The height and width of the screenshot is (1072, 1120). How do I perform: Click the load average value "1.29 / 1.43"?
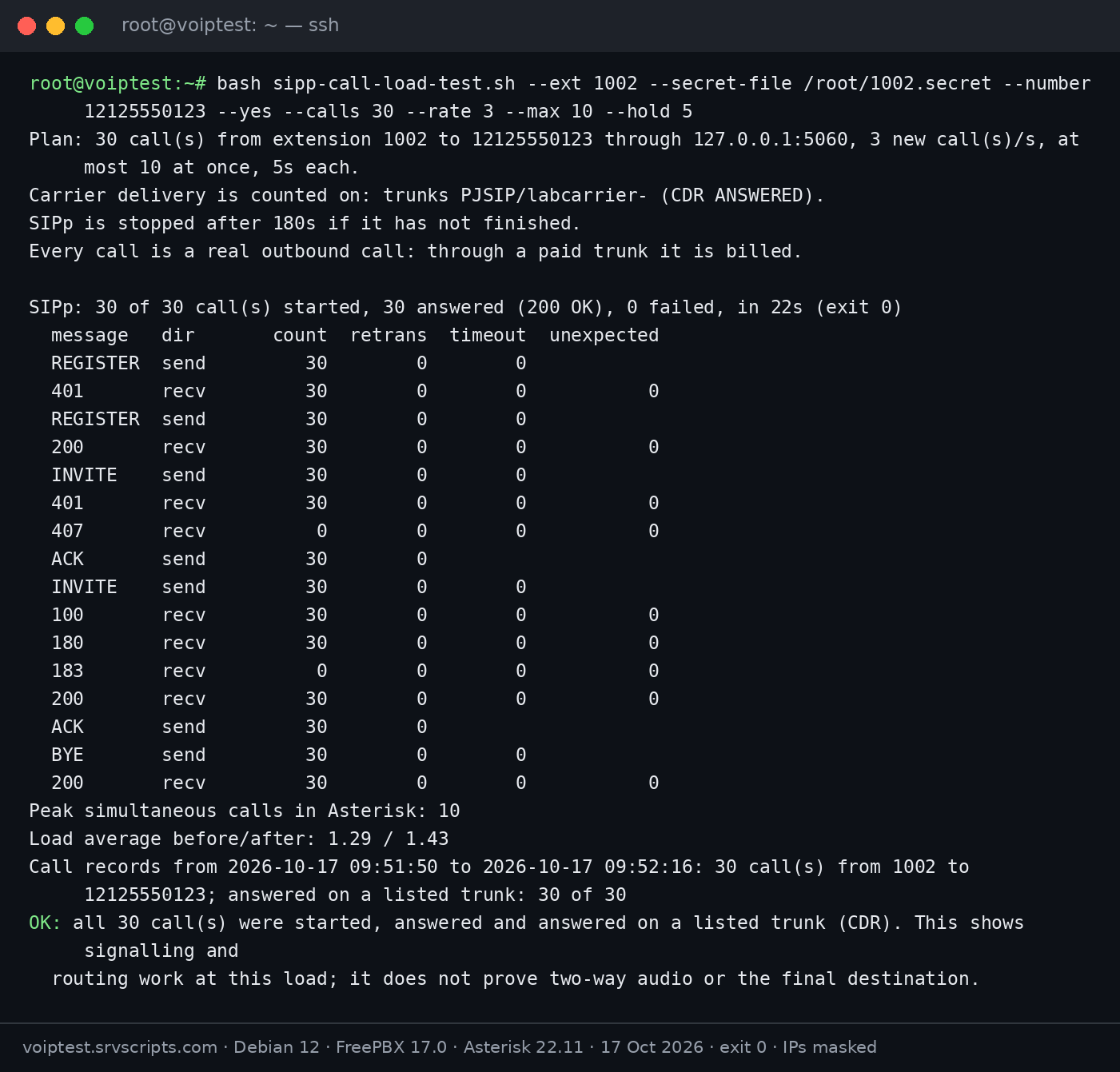[389, 839]
